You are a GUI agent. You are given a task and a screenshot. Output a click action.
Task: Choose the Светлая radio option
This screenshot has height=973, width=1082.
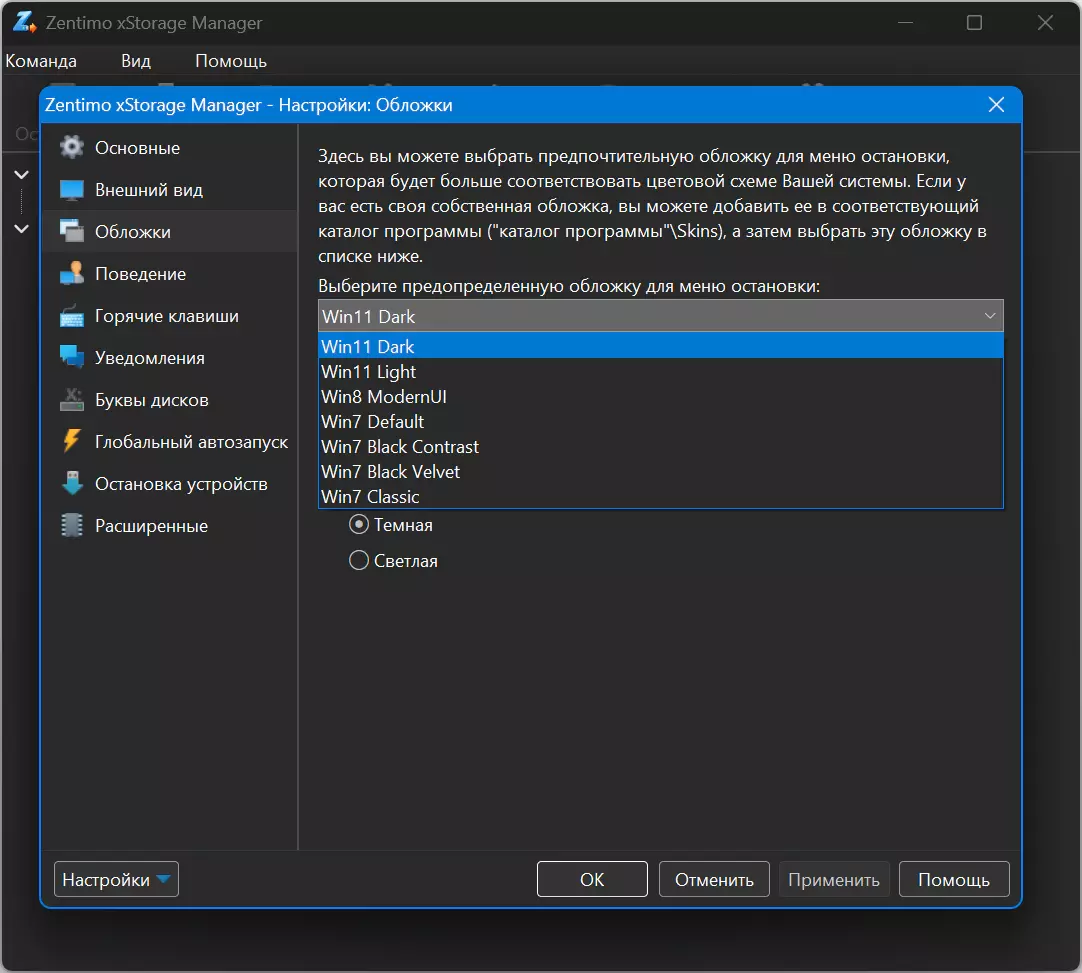[x=359, y=560]
